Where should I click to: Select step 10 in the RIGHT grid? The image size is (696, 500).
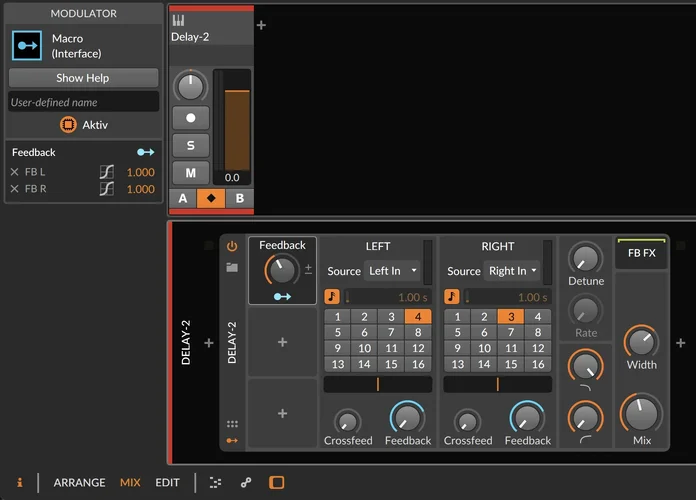484,348
